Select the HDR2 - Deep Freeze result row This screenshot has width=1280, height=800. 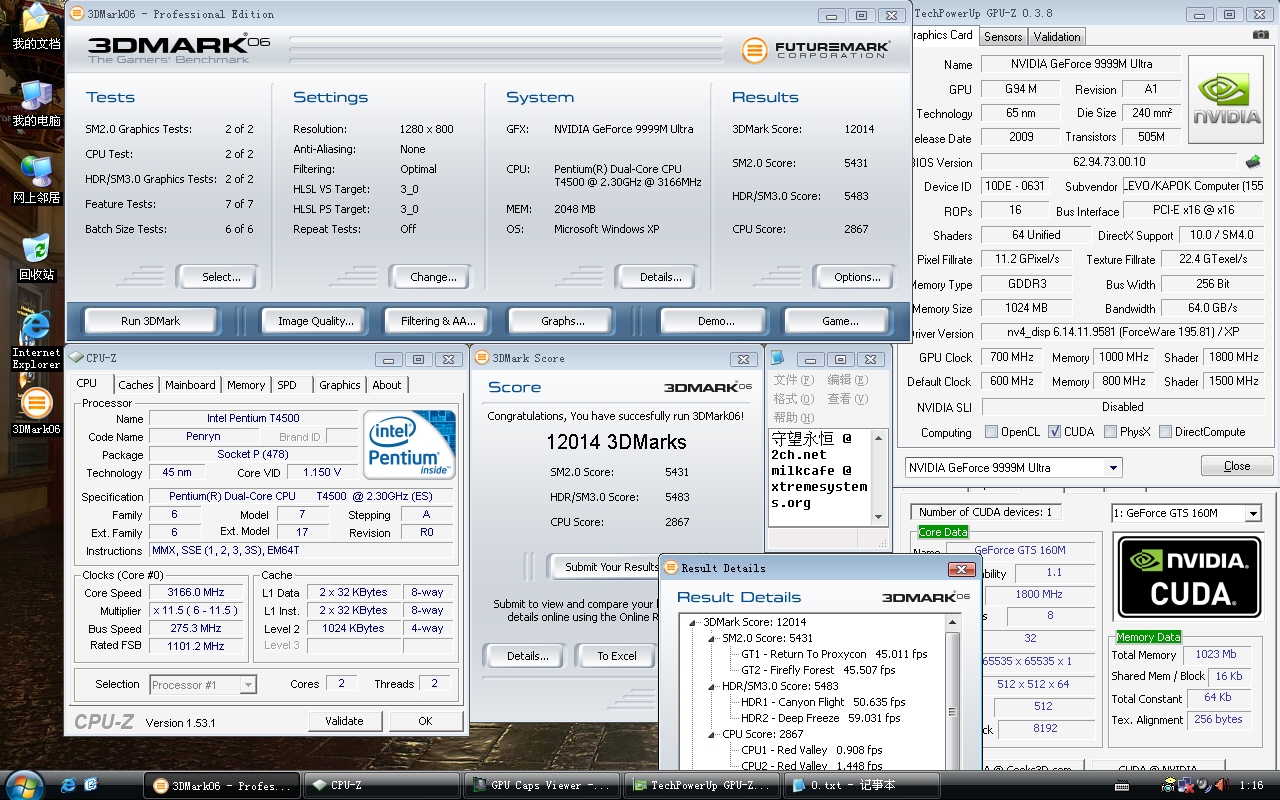[820, 718]
